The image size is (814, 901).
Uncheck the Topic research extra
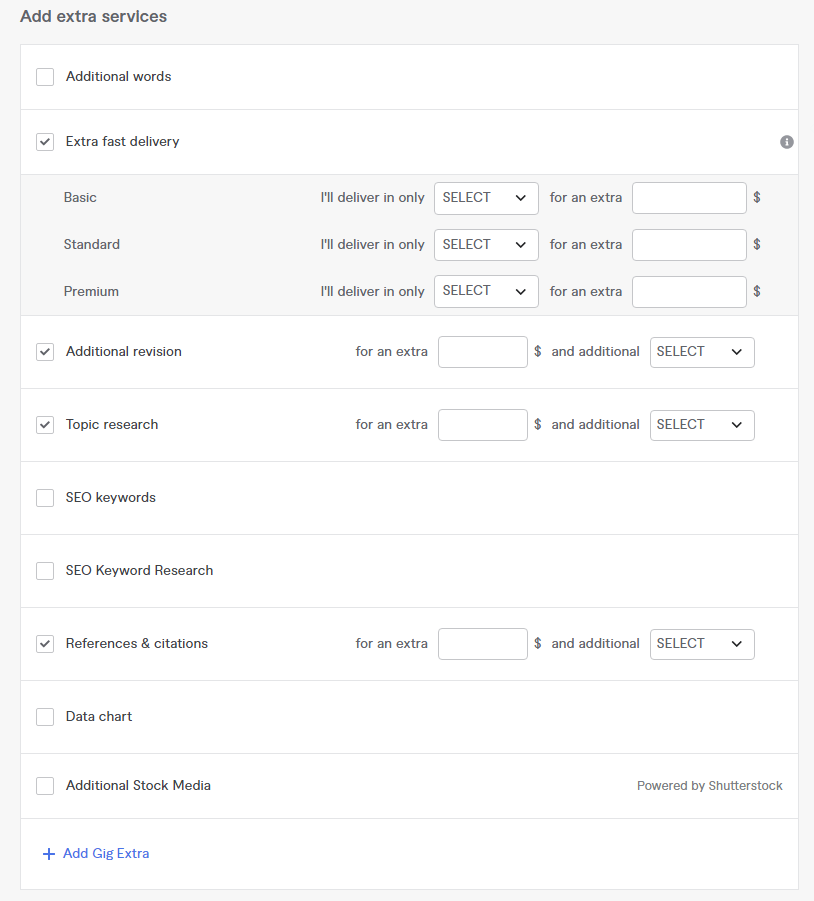point(45,425)
